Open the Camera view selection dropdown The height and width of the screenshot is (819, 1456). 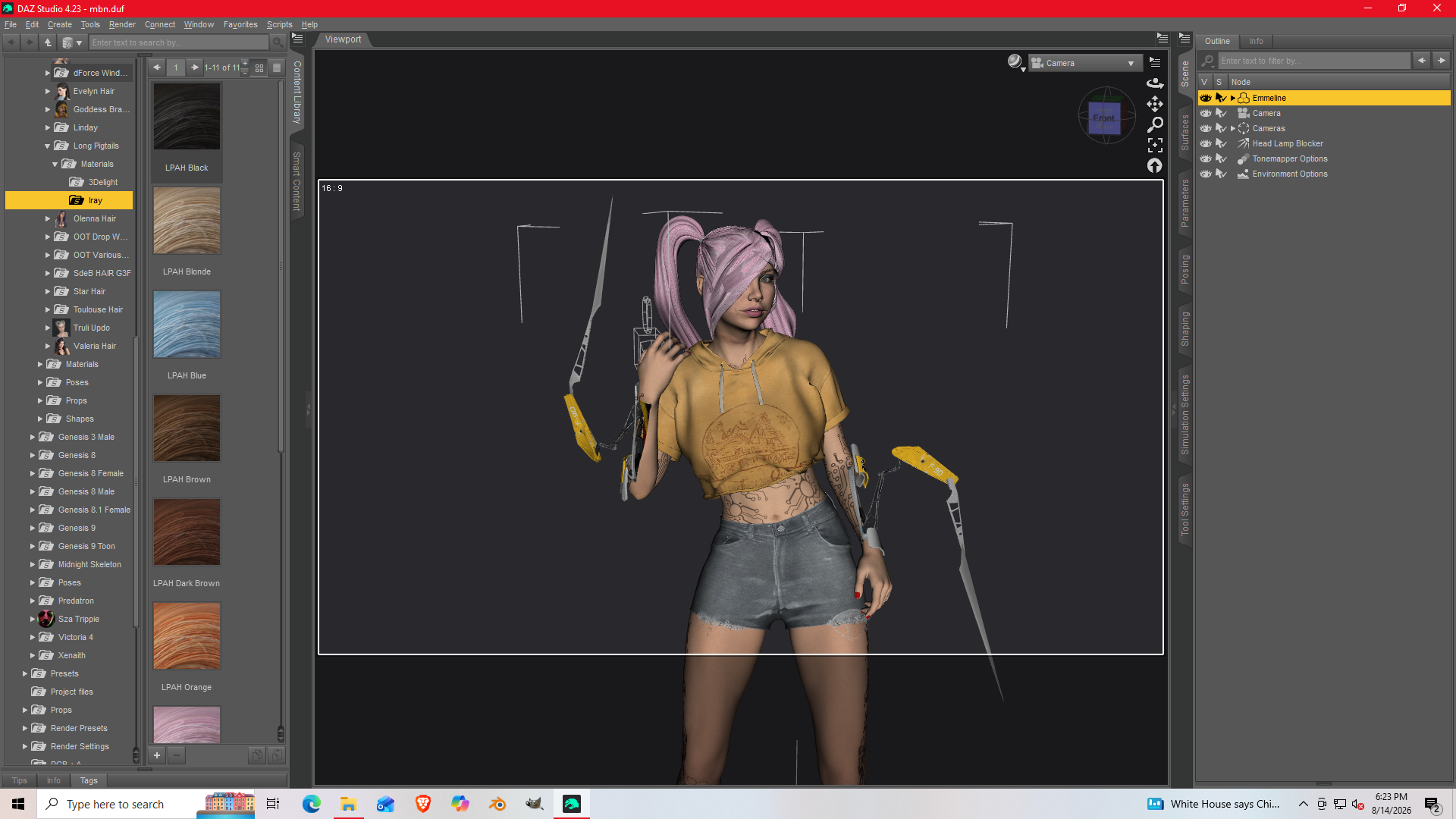[1085, 63]
